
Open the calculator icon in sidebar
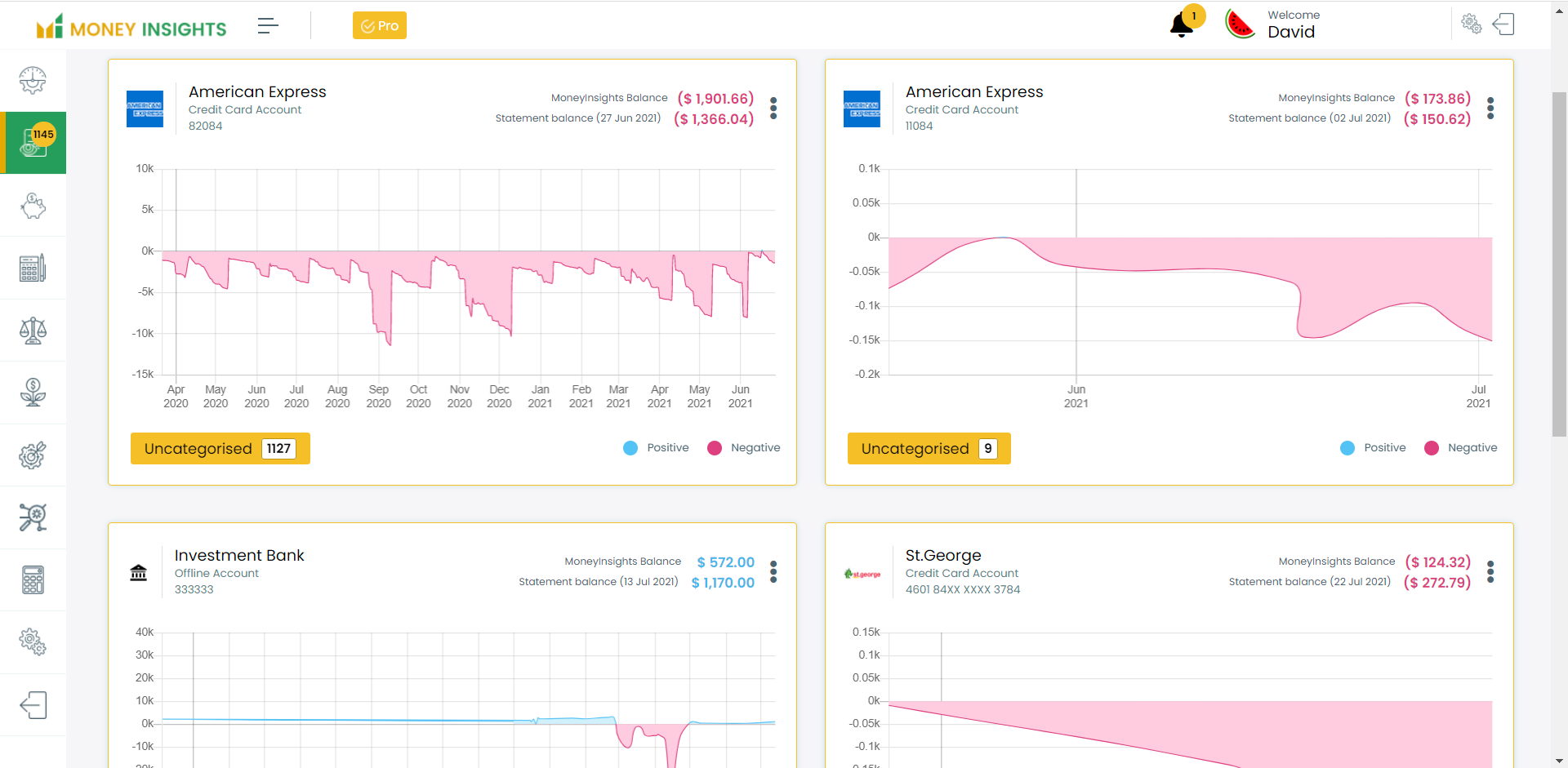33,580
